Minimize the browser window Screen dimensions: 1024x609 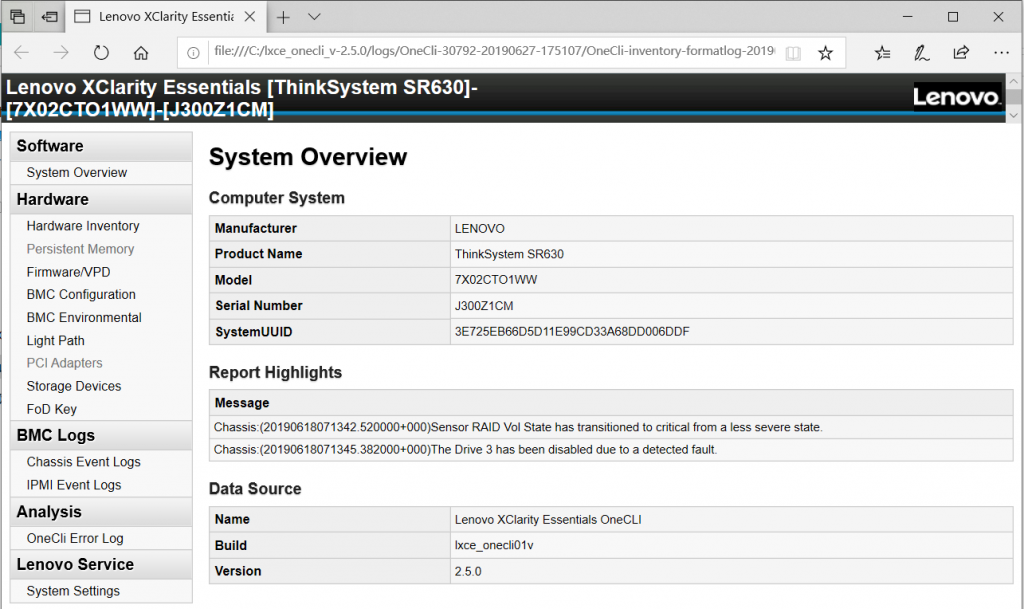click(x=908, y=17)
